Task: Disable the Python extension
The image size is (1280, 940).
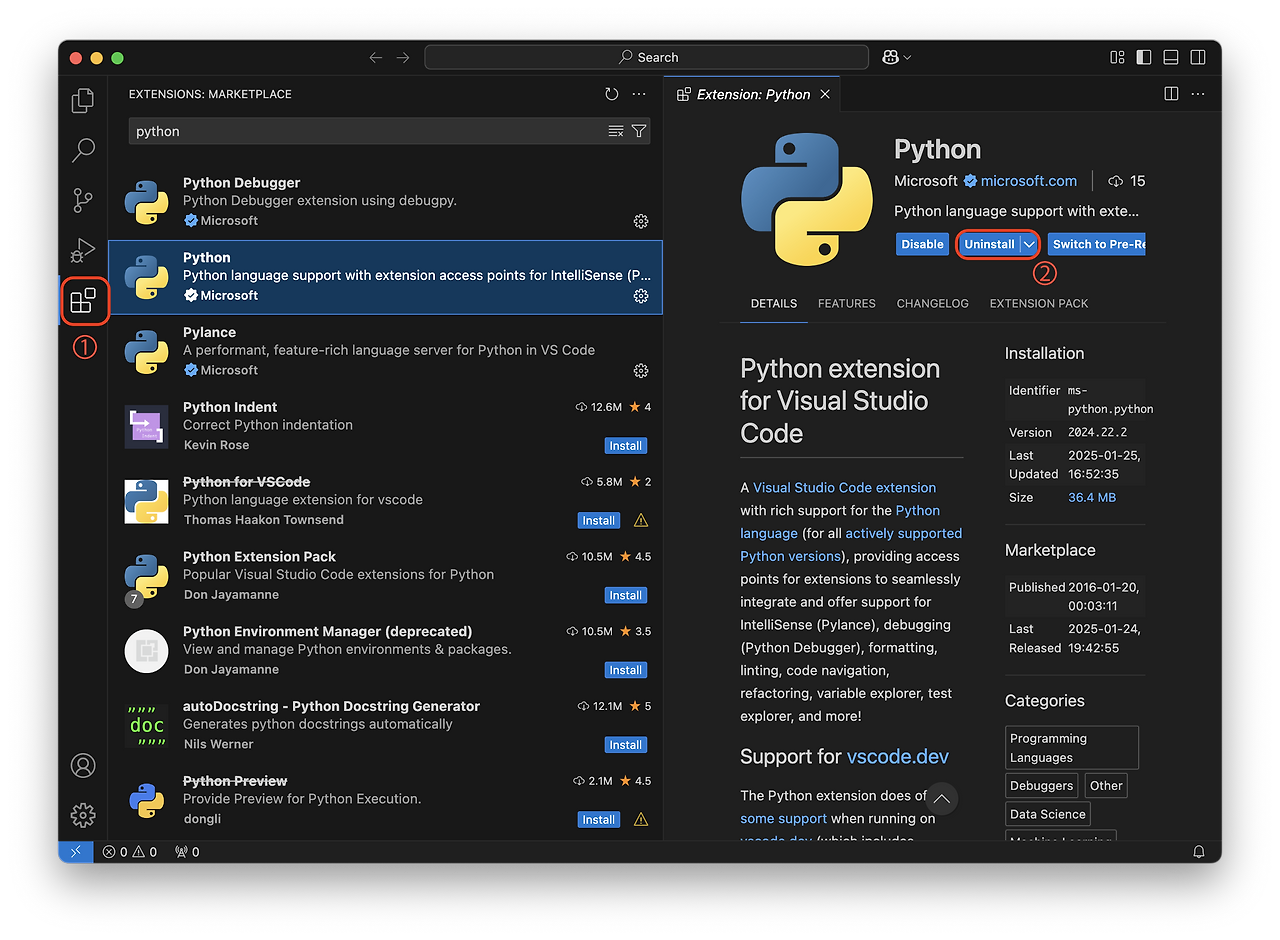Action: [x=922, y=244]
